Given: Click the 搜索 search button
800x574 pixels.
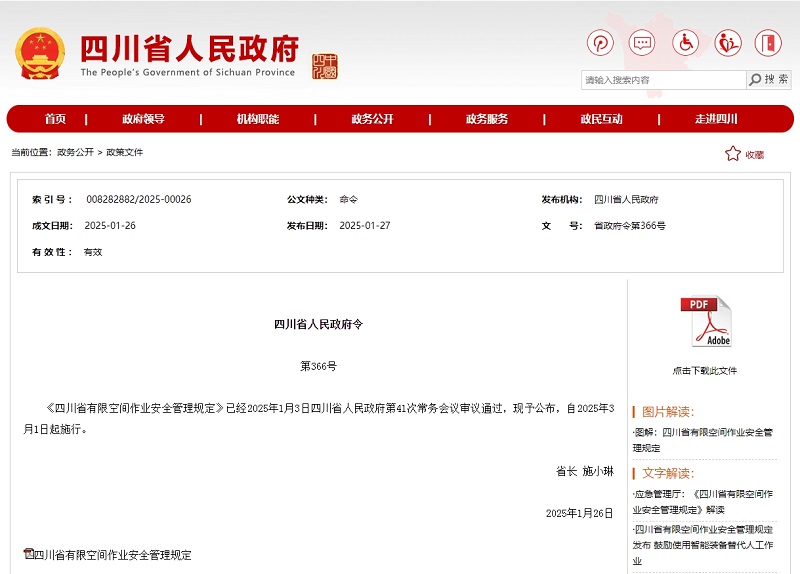Looking at the screenshot, I should coord(769,80).
